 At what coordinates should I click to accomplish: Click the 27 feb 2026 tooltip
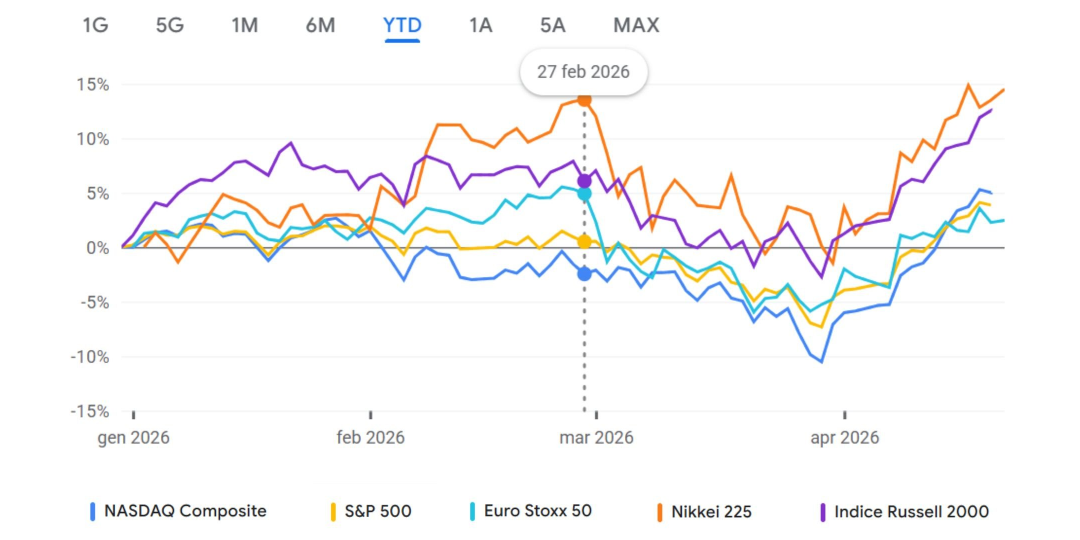pyautogui.click(x=584, y=73)
